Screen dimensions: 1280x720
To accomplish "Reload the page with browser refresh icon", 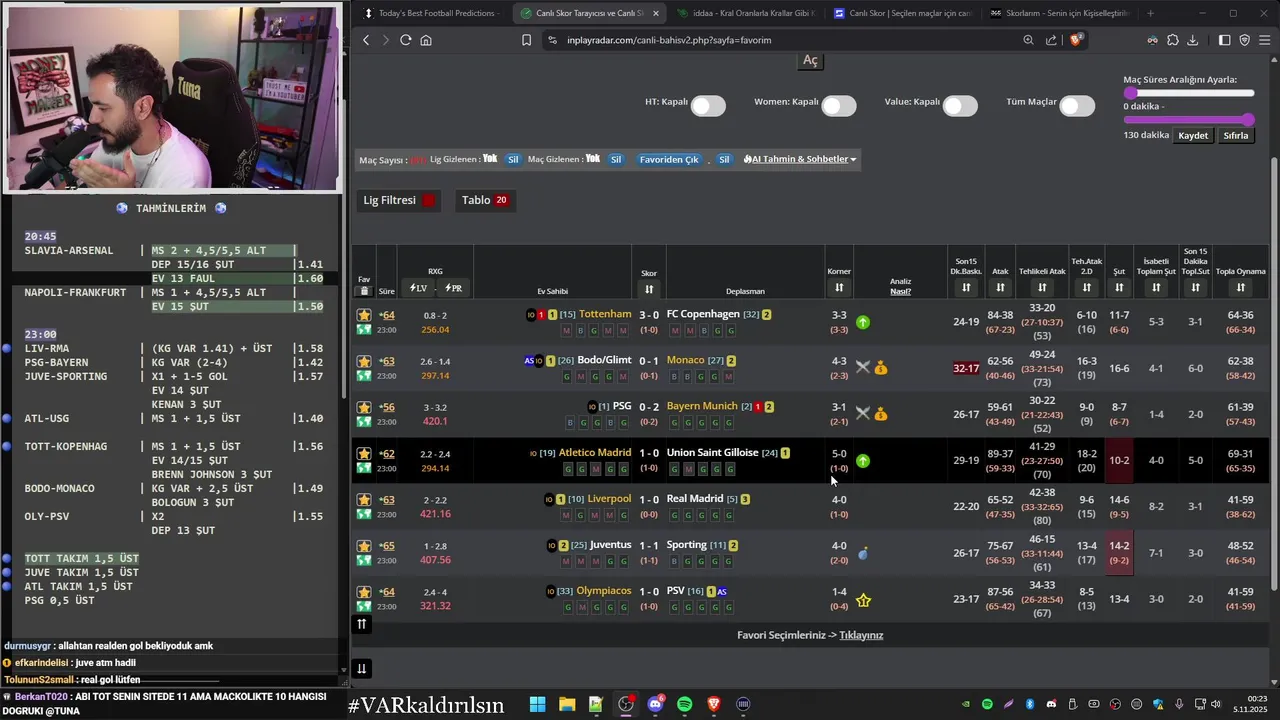I will [x=405, y=40].
